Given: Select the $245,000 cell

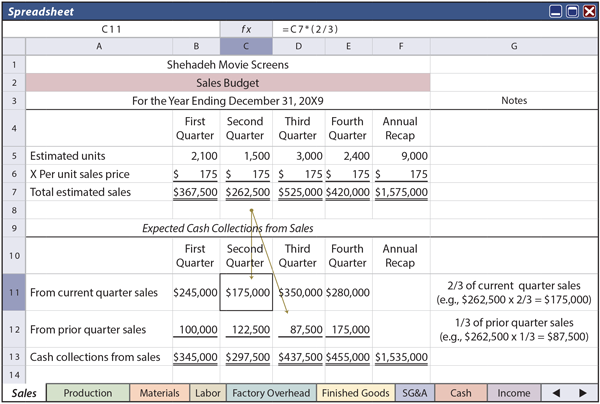Looking at the screenshot, I should tap(196, 292).
